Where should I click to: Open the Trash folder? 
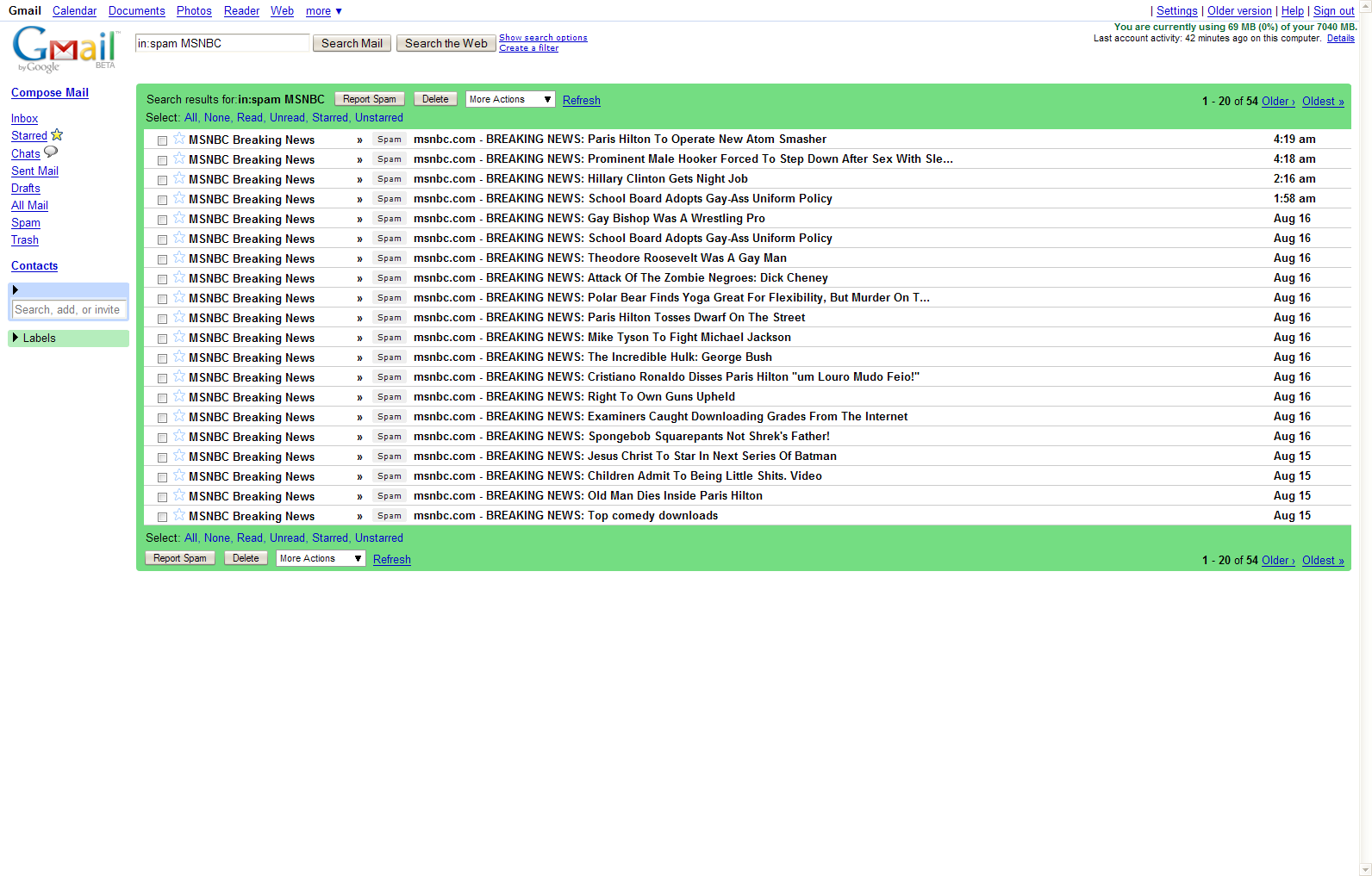25,240
